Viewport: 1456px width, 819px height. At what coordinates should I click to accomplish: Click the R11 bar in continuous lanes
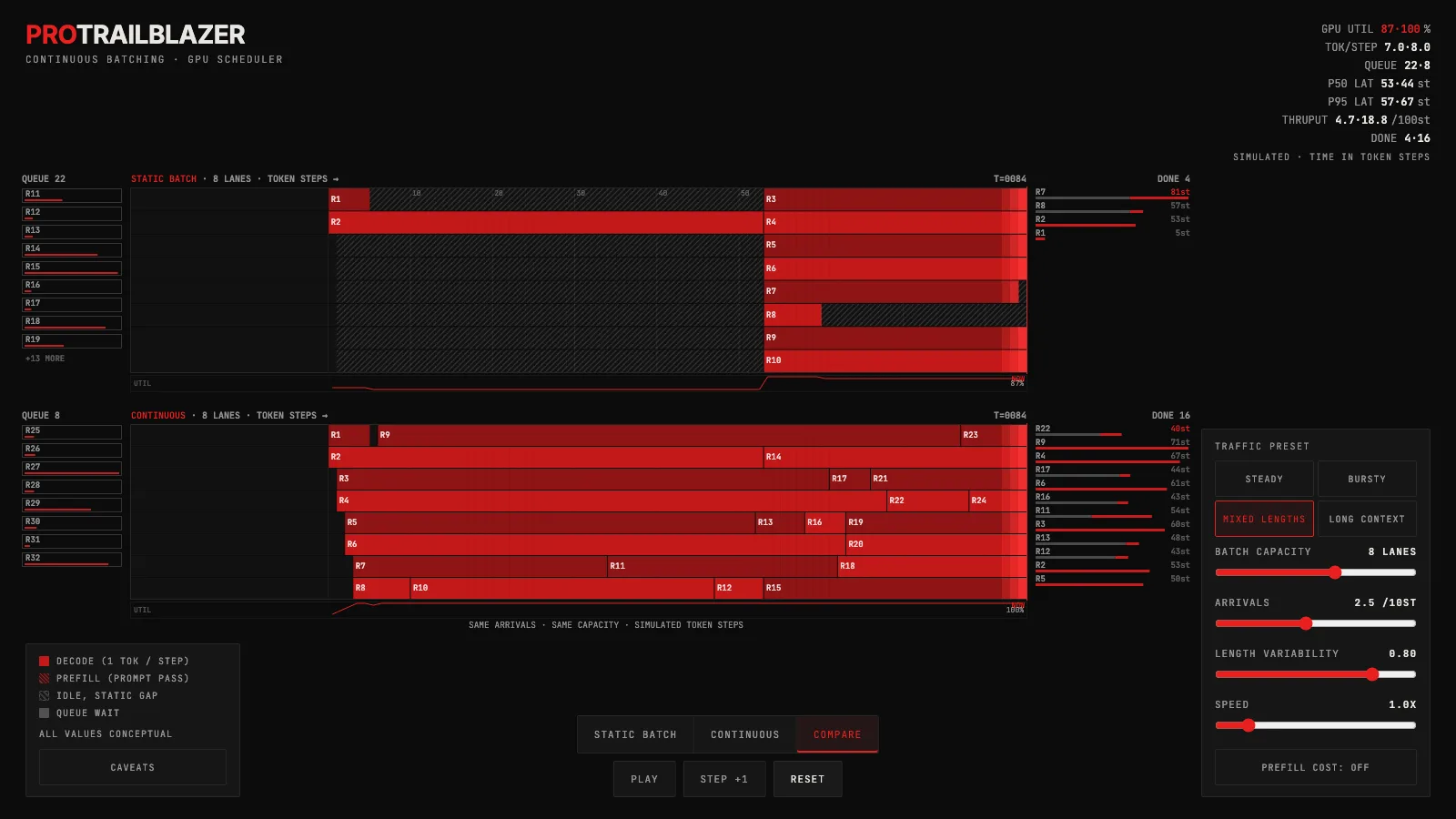(x=723, y=566)
